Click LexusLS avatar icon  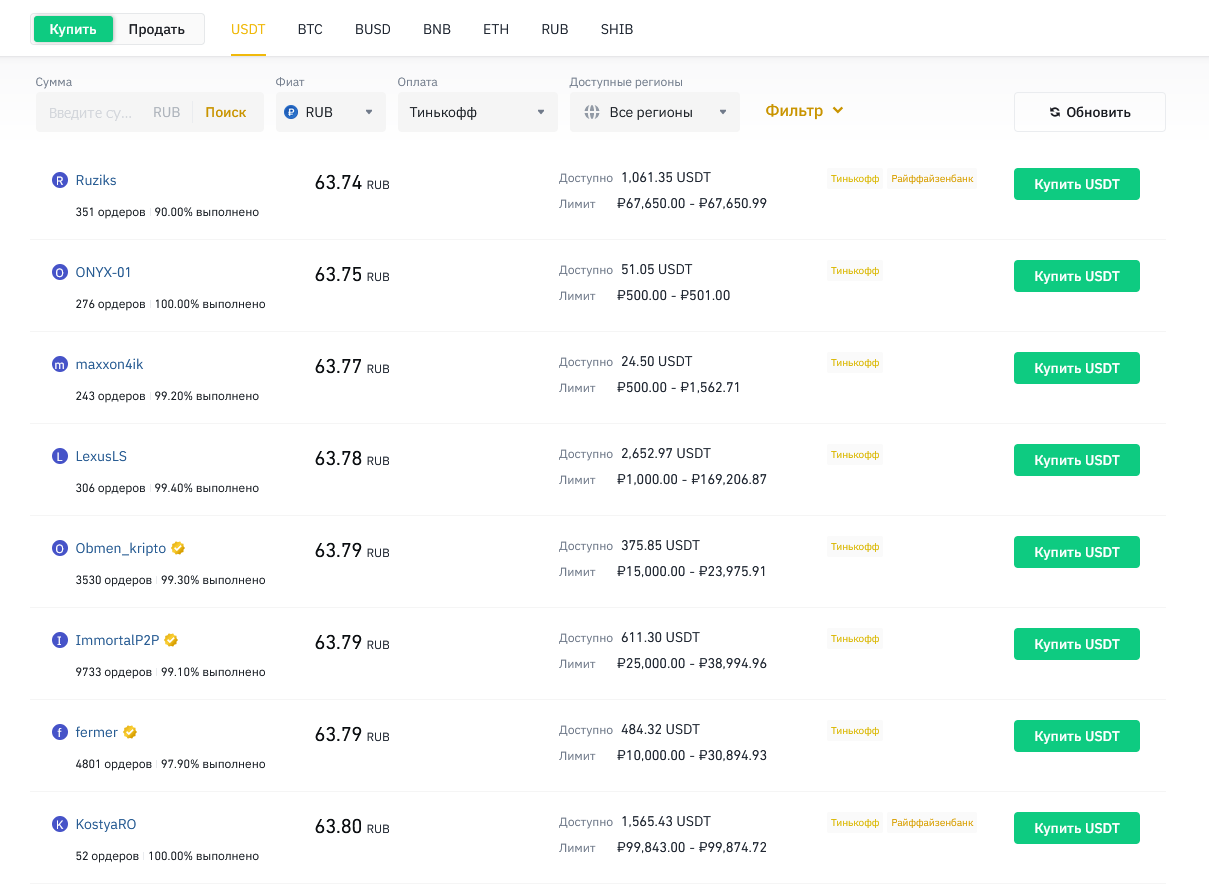click(x=59, y=456)
